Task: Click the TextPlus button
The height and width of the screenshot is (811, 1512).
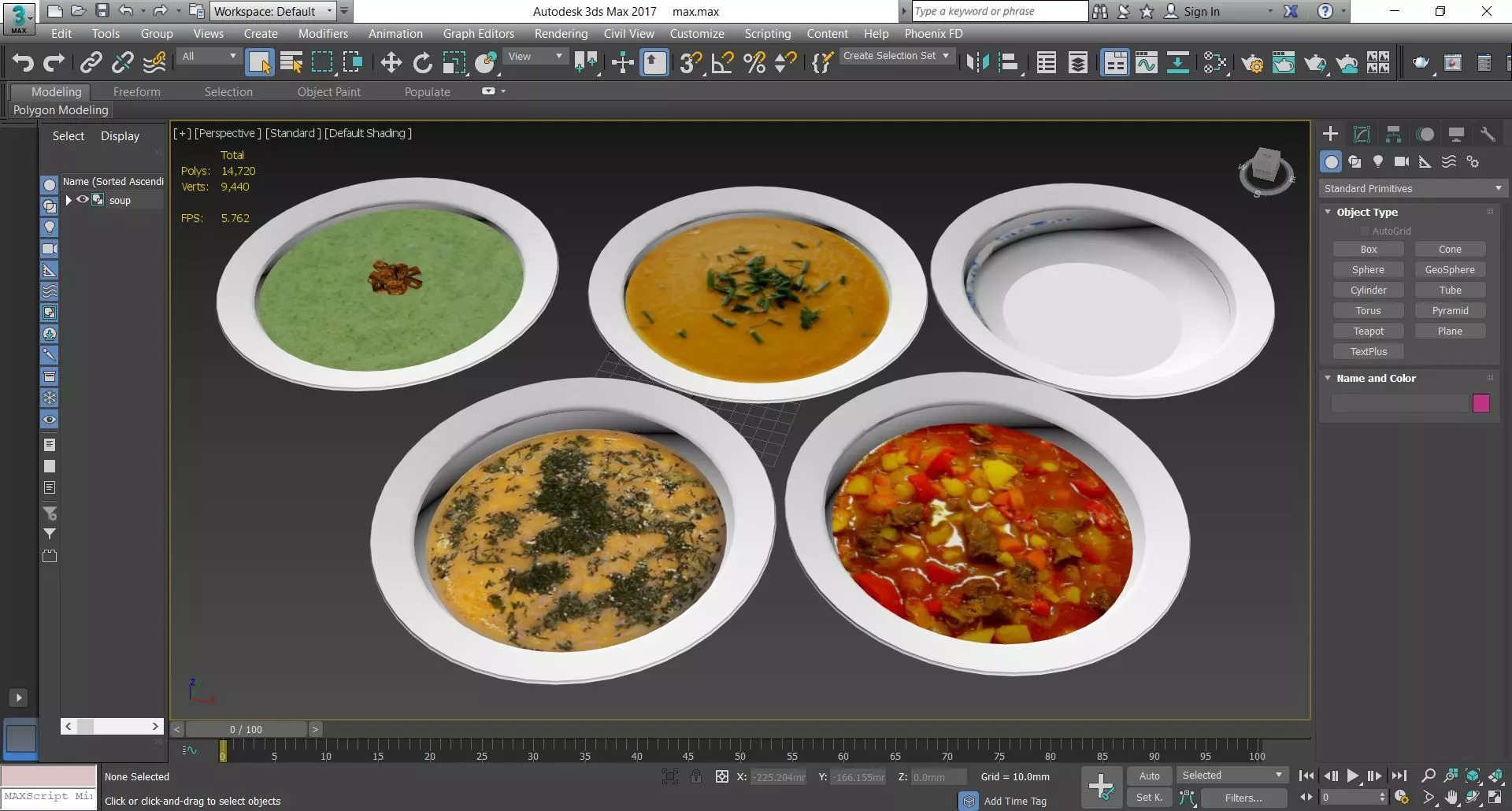Action: coord(1368,352)
